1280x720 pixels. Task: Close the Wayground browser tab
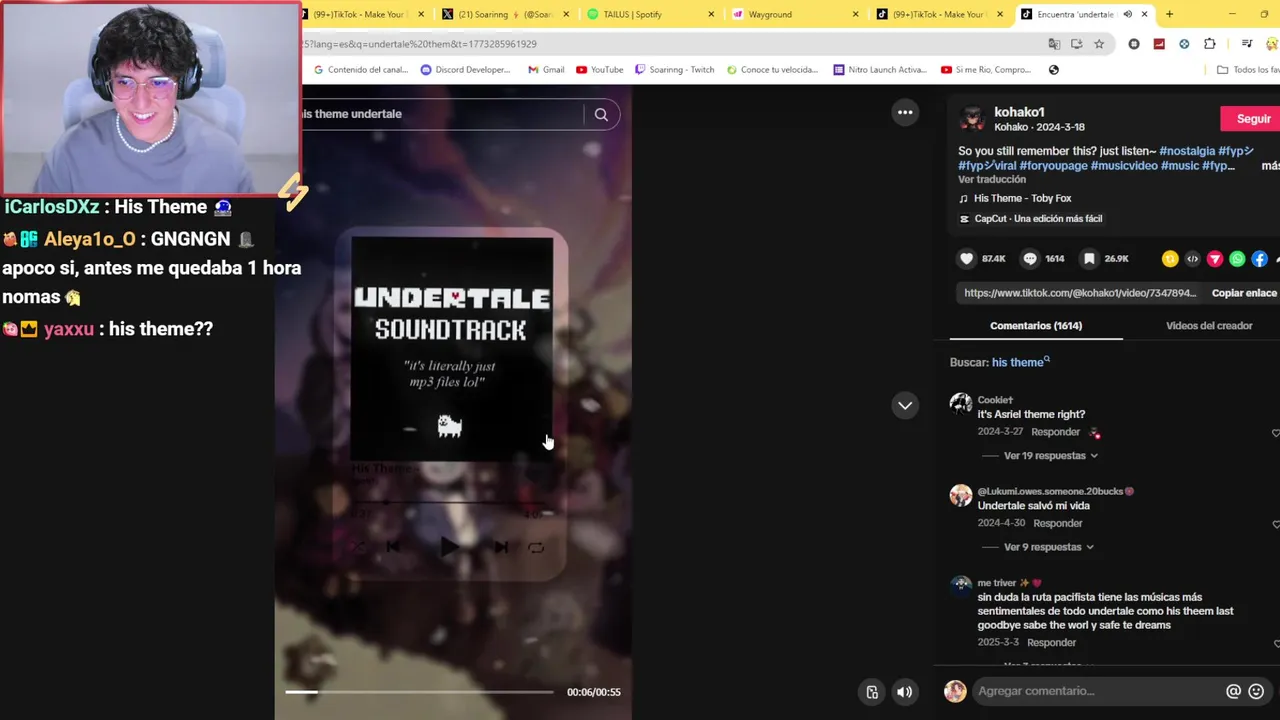pyautogui.click(x=855, y=14)
